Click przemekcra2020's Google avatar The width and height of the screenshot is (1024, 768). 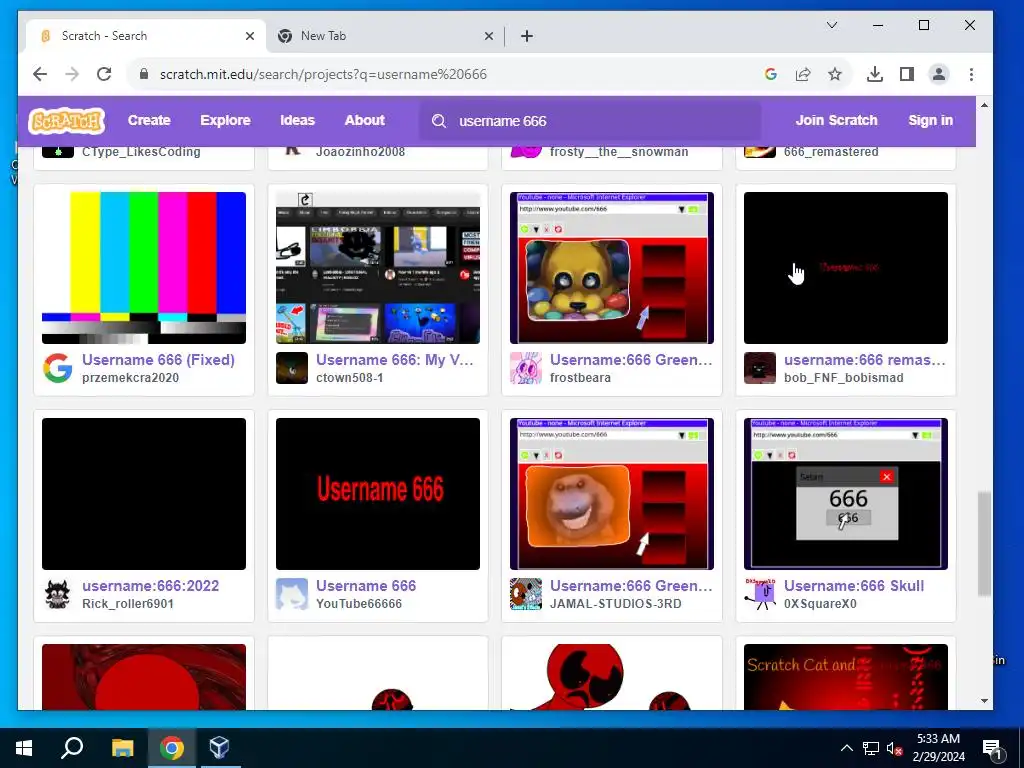(57, 368)
